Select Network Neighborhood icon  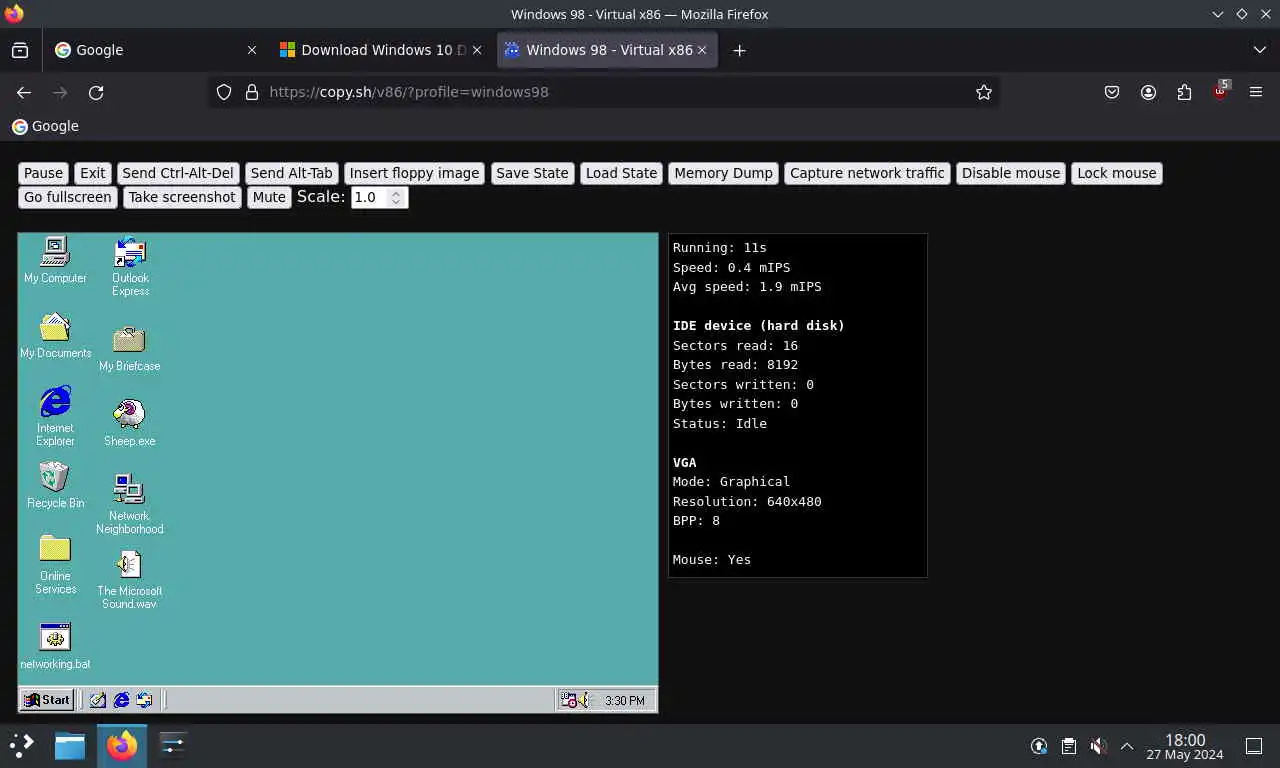[x=129, y=503]
